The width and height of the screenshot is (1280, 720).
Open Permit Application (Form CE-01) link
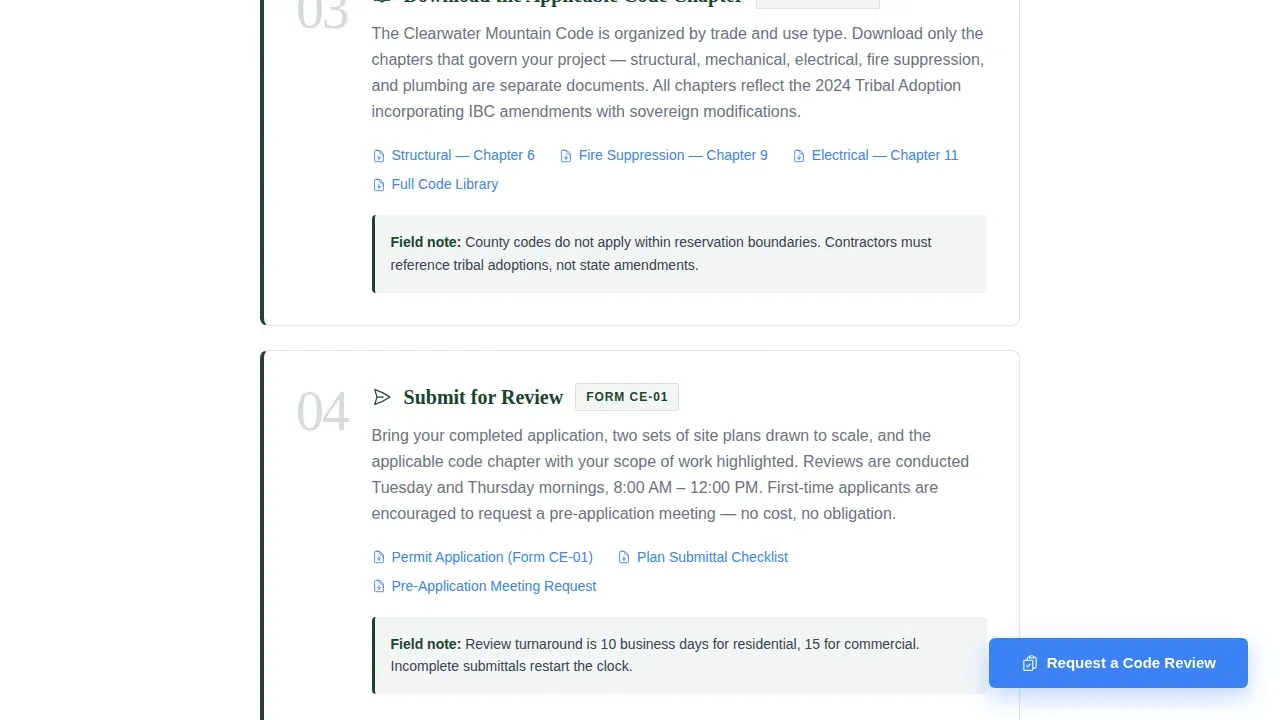pyautogui.click(x=492, y=557)
